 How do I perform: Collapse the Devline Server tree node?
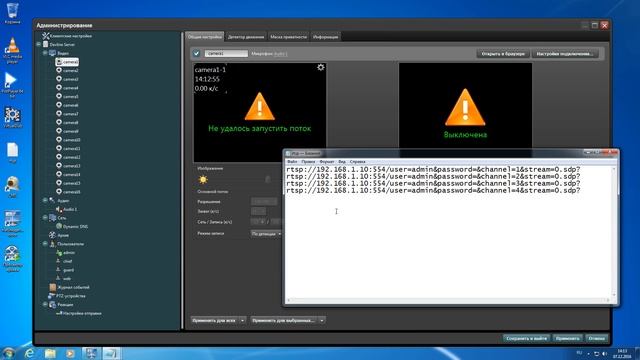pyautogui.click(x=39, y=44)
